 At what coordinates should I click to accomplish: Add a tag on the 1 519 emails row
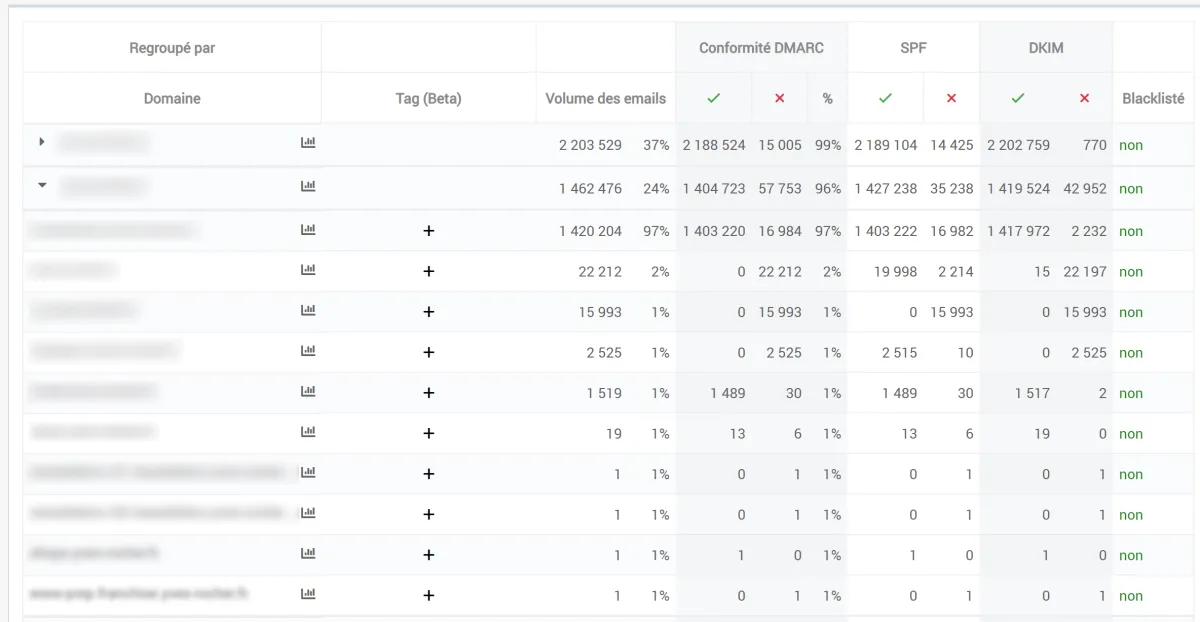click(429, 393)
